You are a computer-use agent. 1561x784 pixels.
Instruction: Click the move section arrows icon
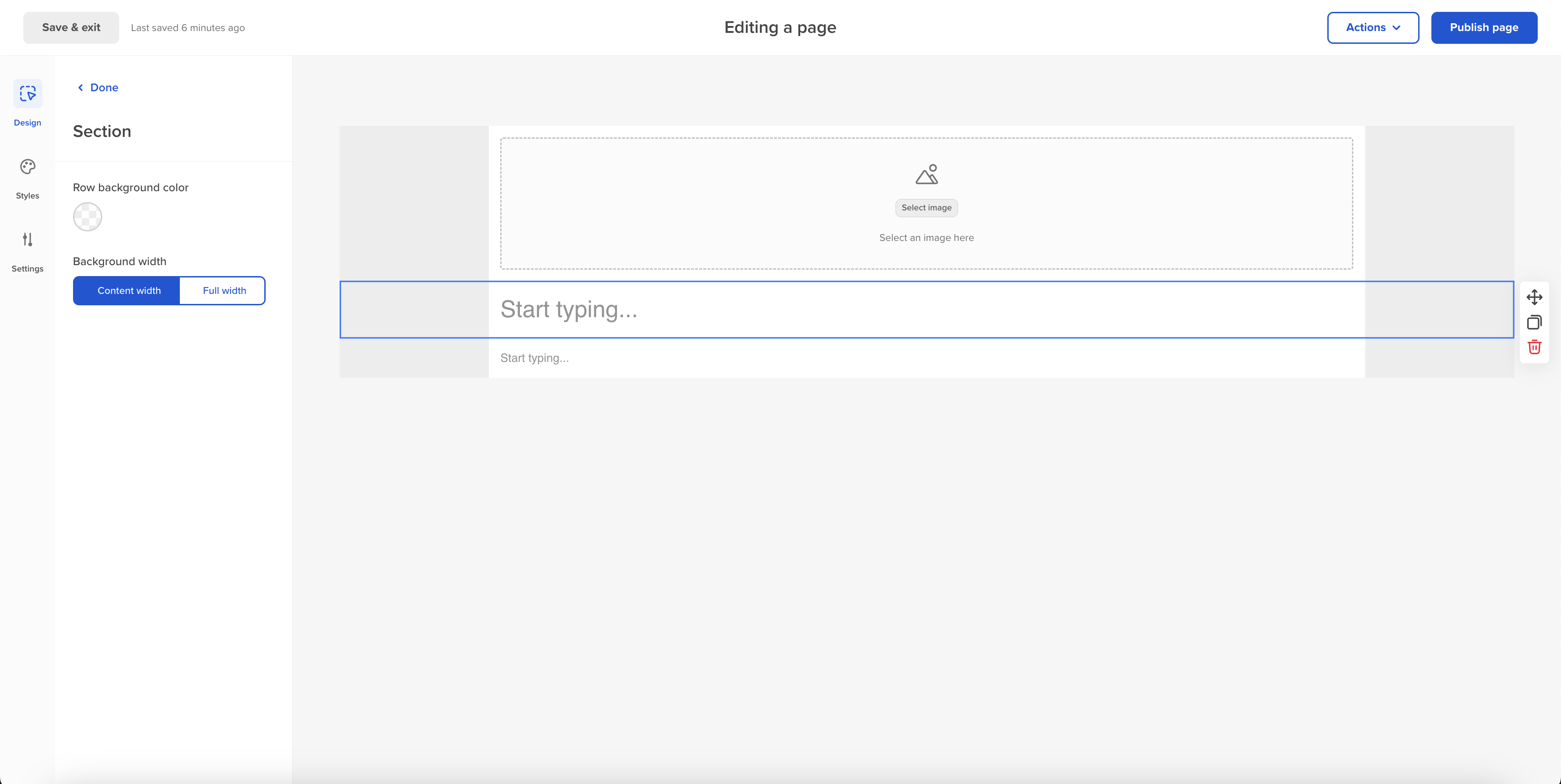click(x=1534, y=297)
